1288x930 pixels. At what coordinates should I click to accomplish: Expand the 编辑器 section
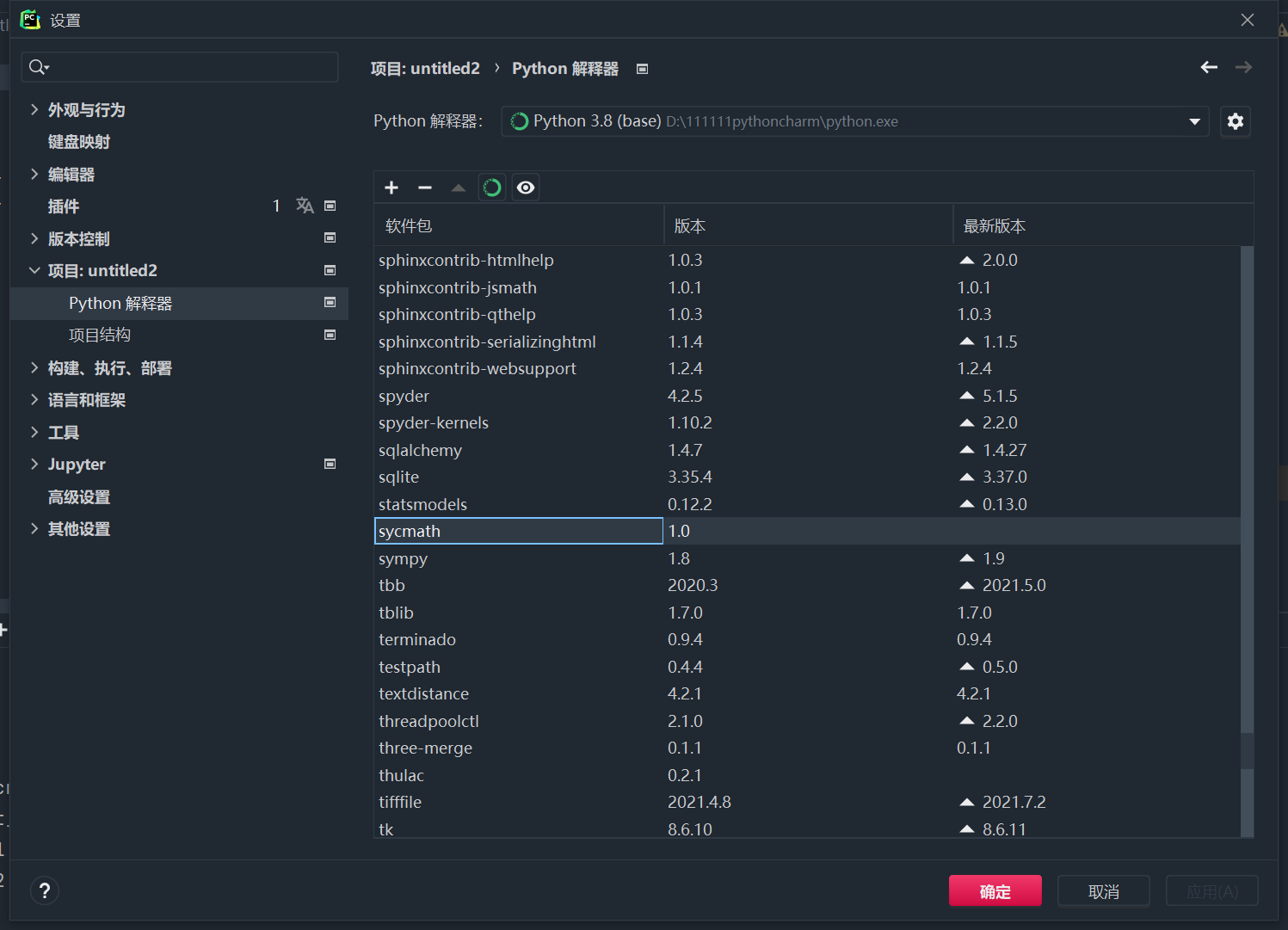(34, 174)
